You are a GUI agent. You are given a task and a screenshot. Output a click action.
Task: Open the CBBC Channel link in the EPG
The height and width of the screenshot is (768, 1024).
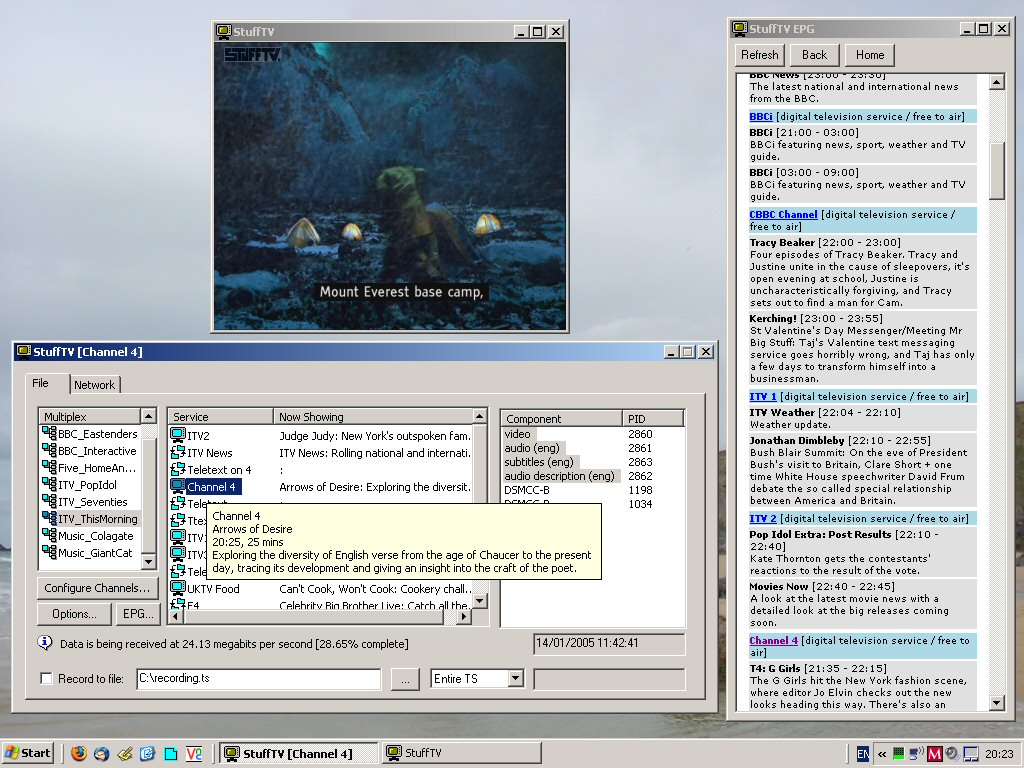tap(784, 214)
